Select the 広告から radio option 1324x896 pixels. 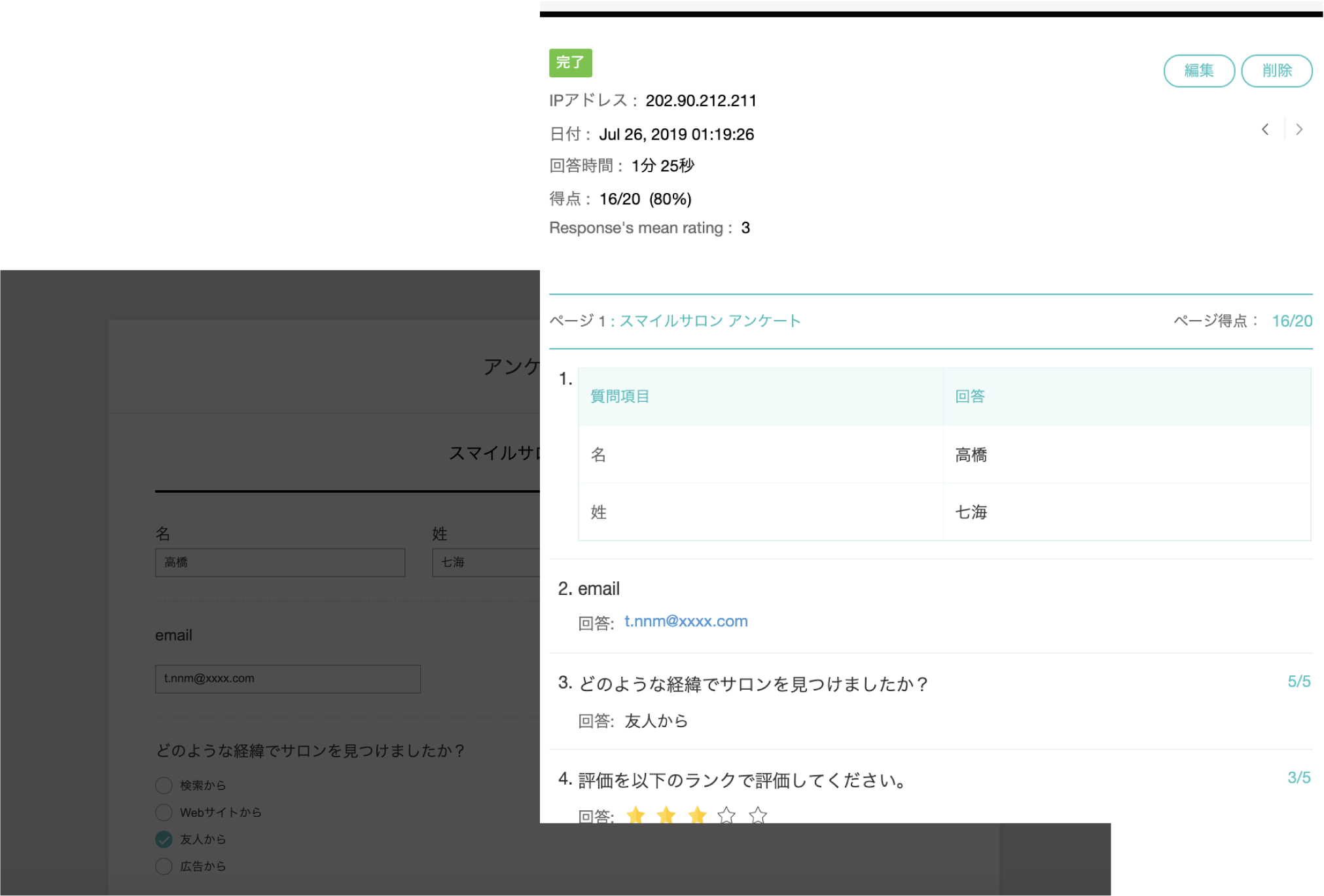click(164, 866)
